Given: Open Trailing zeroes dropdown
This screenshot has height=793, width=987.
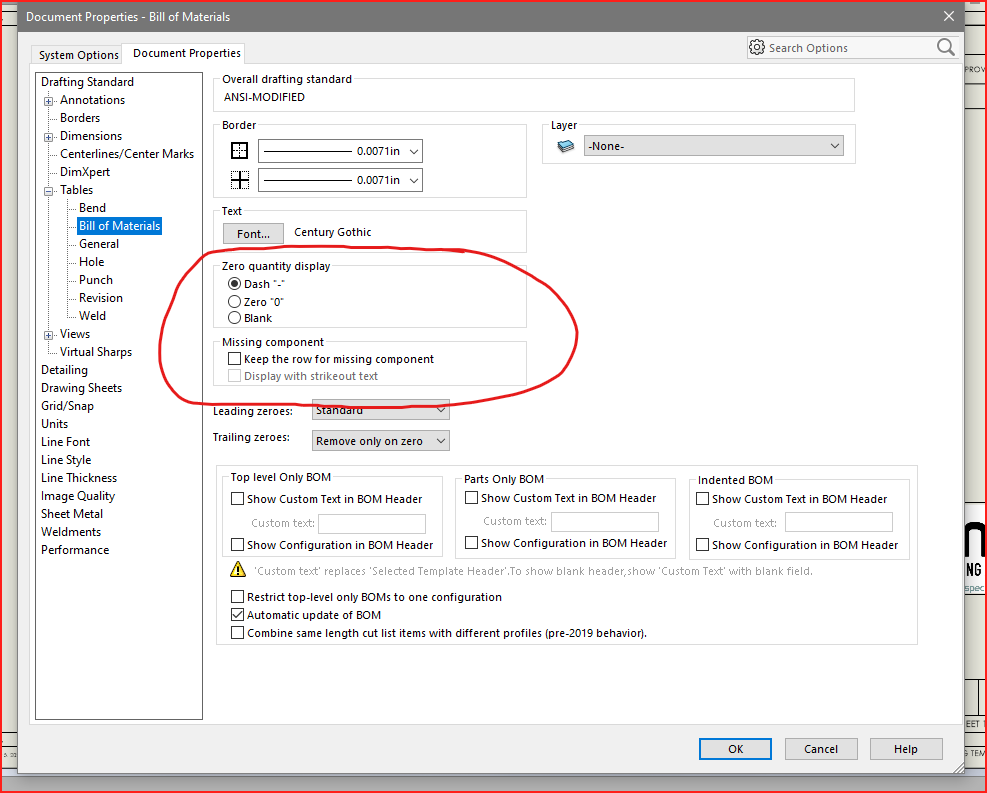Looking at the screenshot, I should [380, 441].
